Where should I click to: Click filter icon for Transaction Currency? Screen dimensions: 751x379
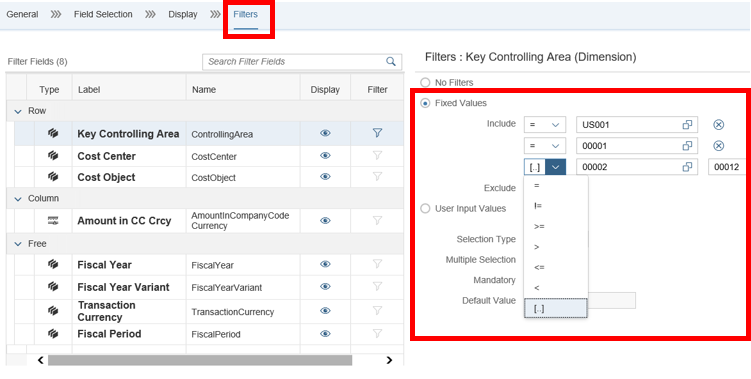[377, 310]
